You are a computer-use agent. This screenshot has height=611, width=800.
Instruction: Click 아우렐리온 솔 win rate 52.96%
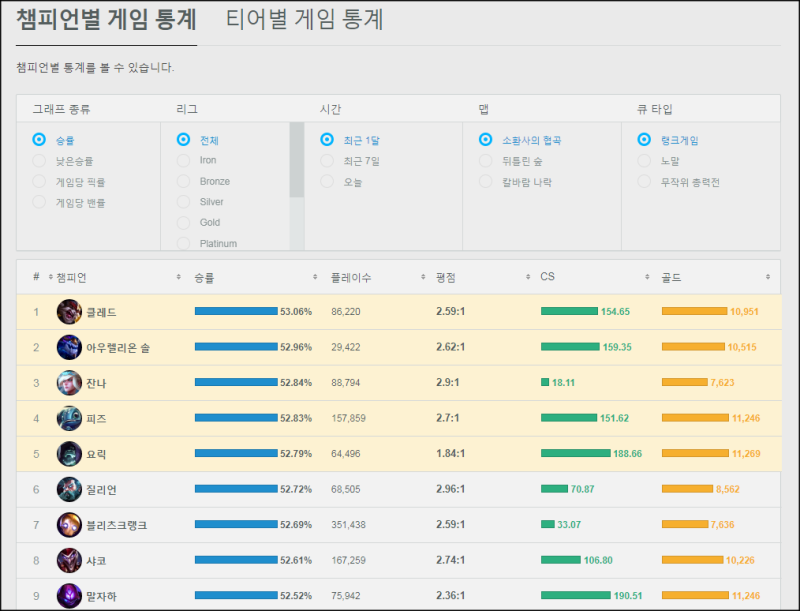click(296, 347)
